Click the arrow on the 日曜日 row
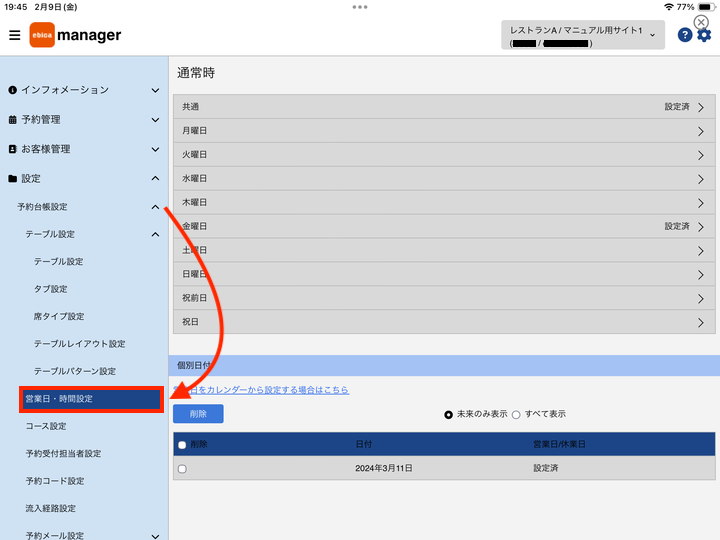Screen dimensions: 720x540 click(701, 275)
